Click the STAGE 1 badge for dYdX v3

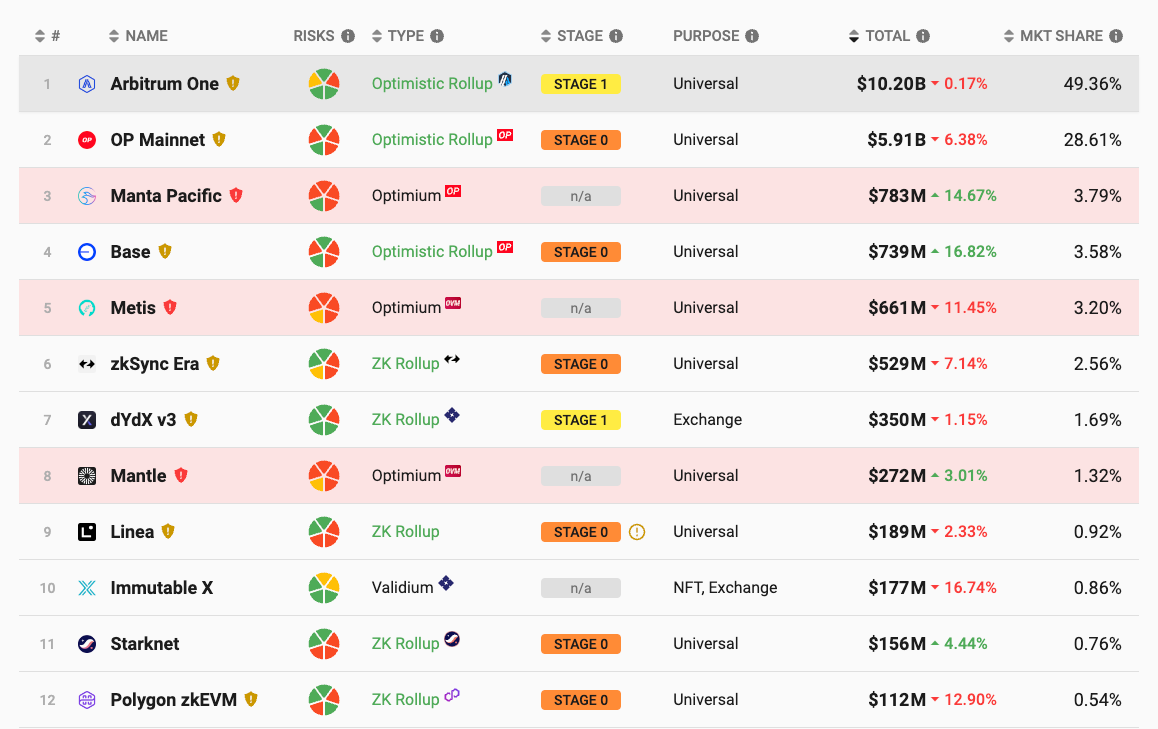(x=580, y=420)
